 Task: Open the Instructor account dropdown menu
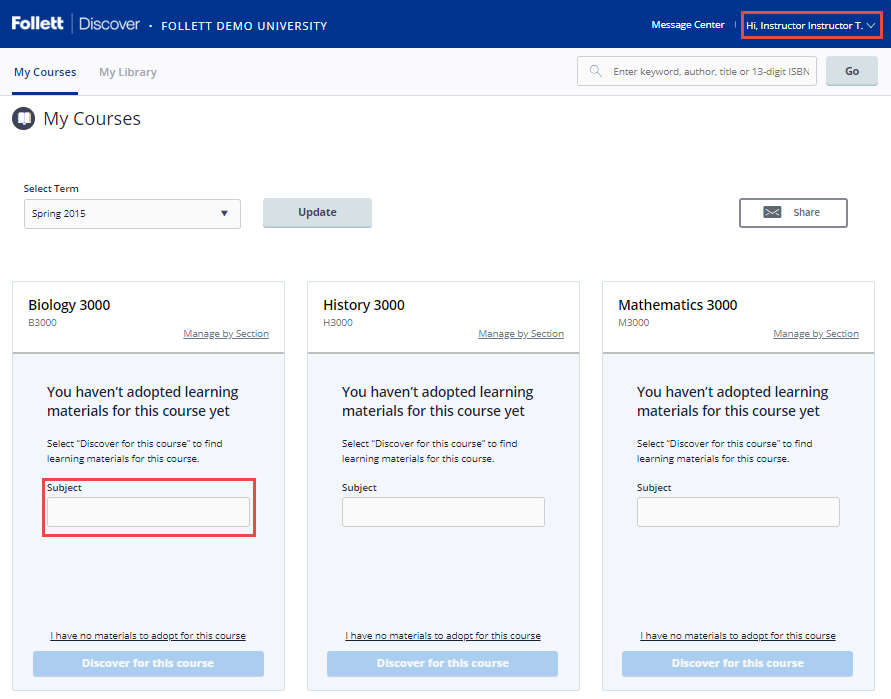pyautogui.click(x=811, y=25)
